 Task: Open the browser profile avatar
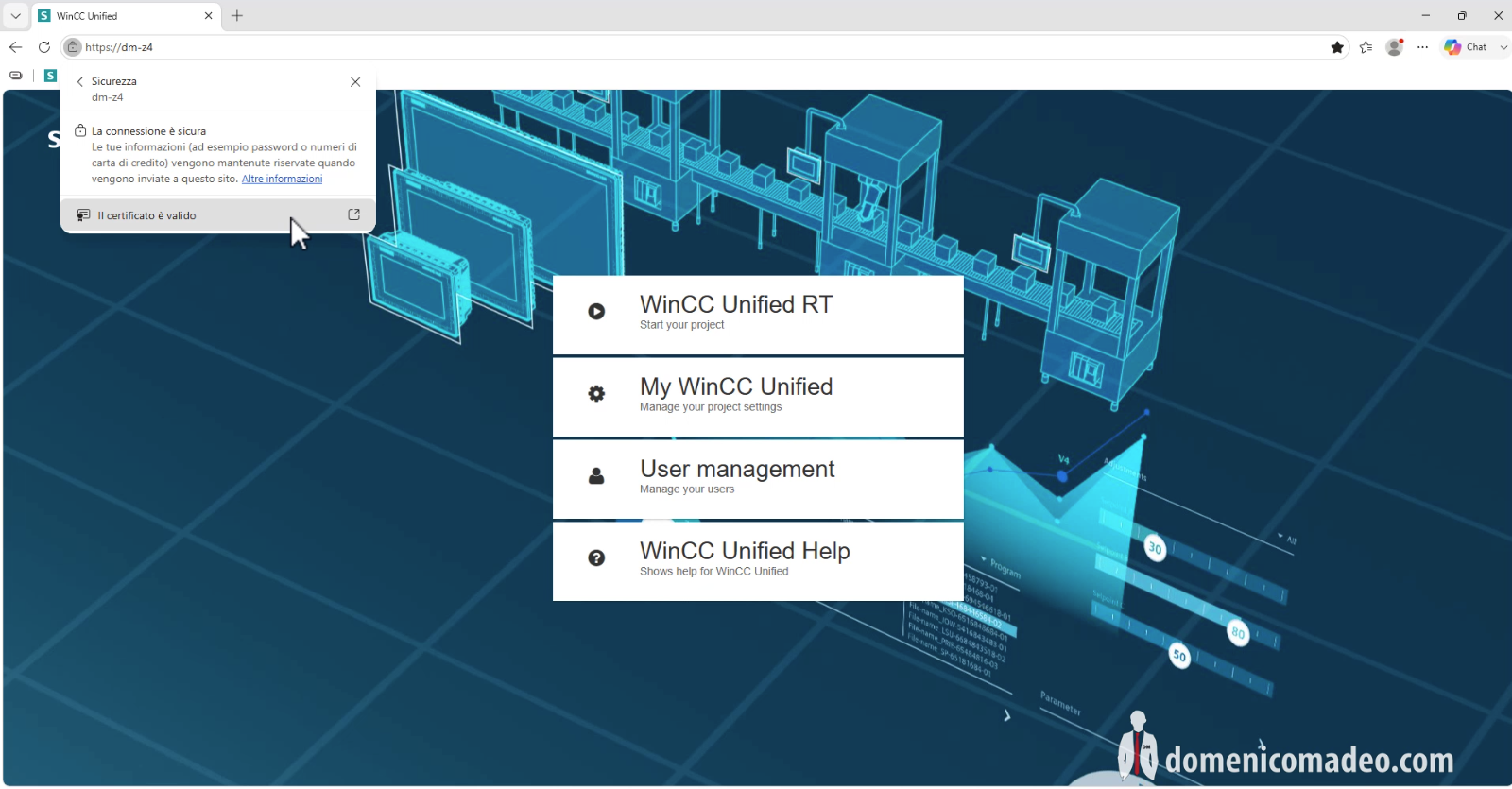point(1394,47)
